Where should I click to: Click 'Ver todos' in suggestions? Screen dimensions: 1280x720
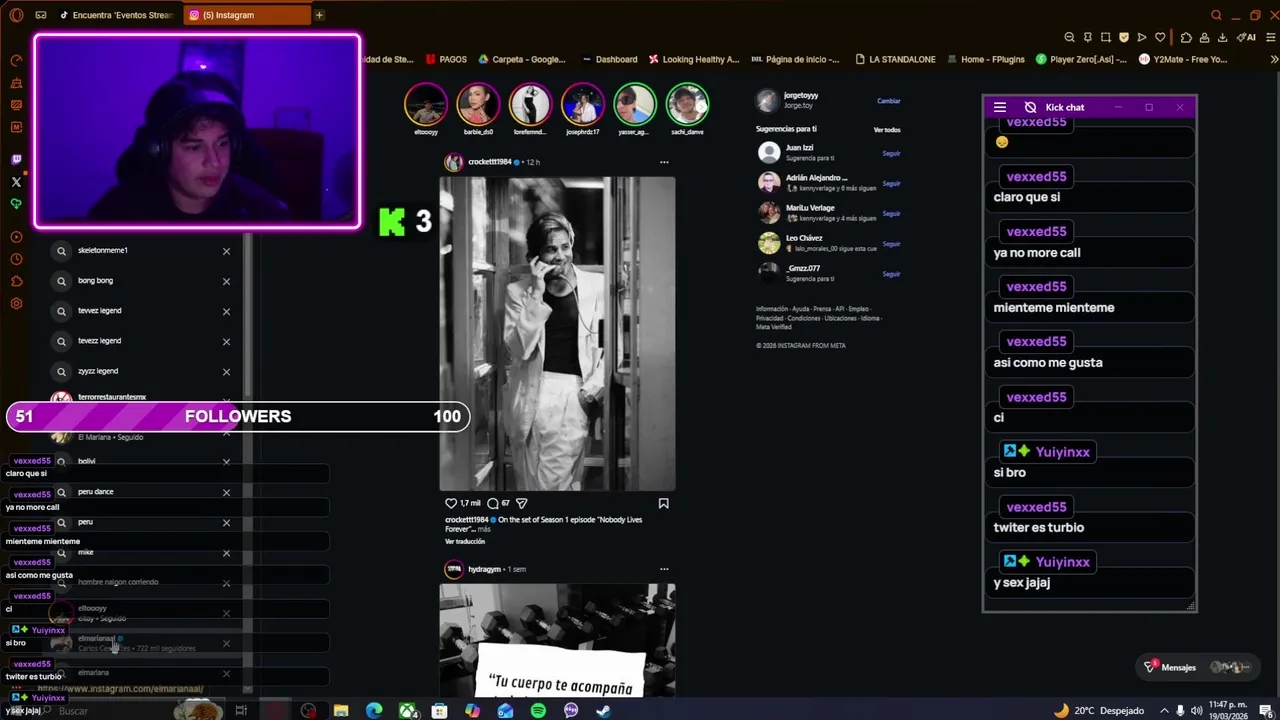coord(887,130)
